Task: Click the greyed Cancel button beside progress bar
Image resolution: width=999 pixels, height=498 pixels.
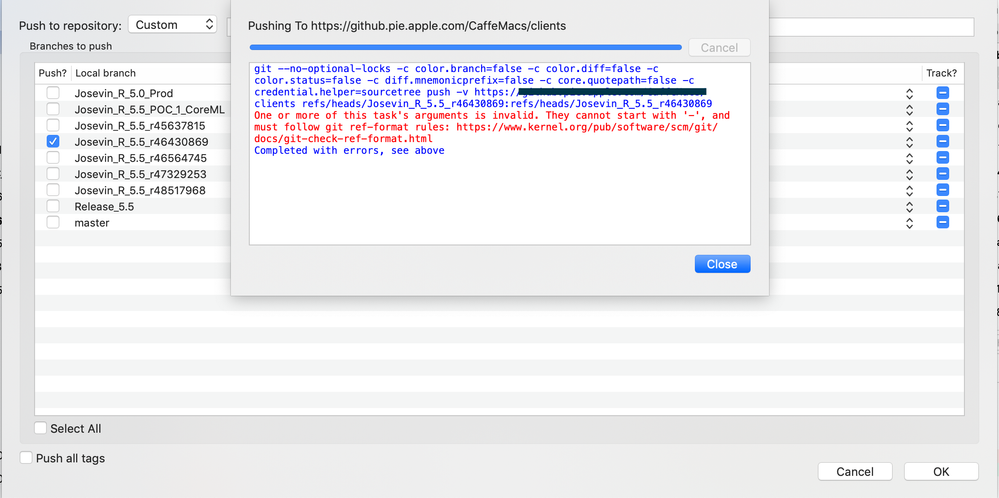Action: pos(719,48)
